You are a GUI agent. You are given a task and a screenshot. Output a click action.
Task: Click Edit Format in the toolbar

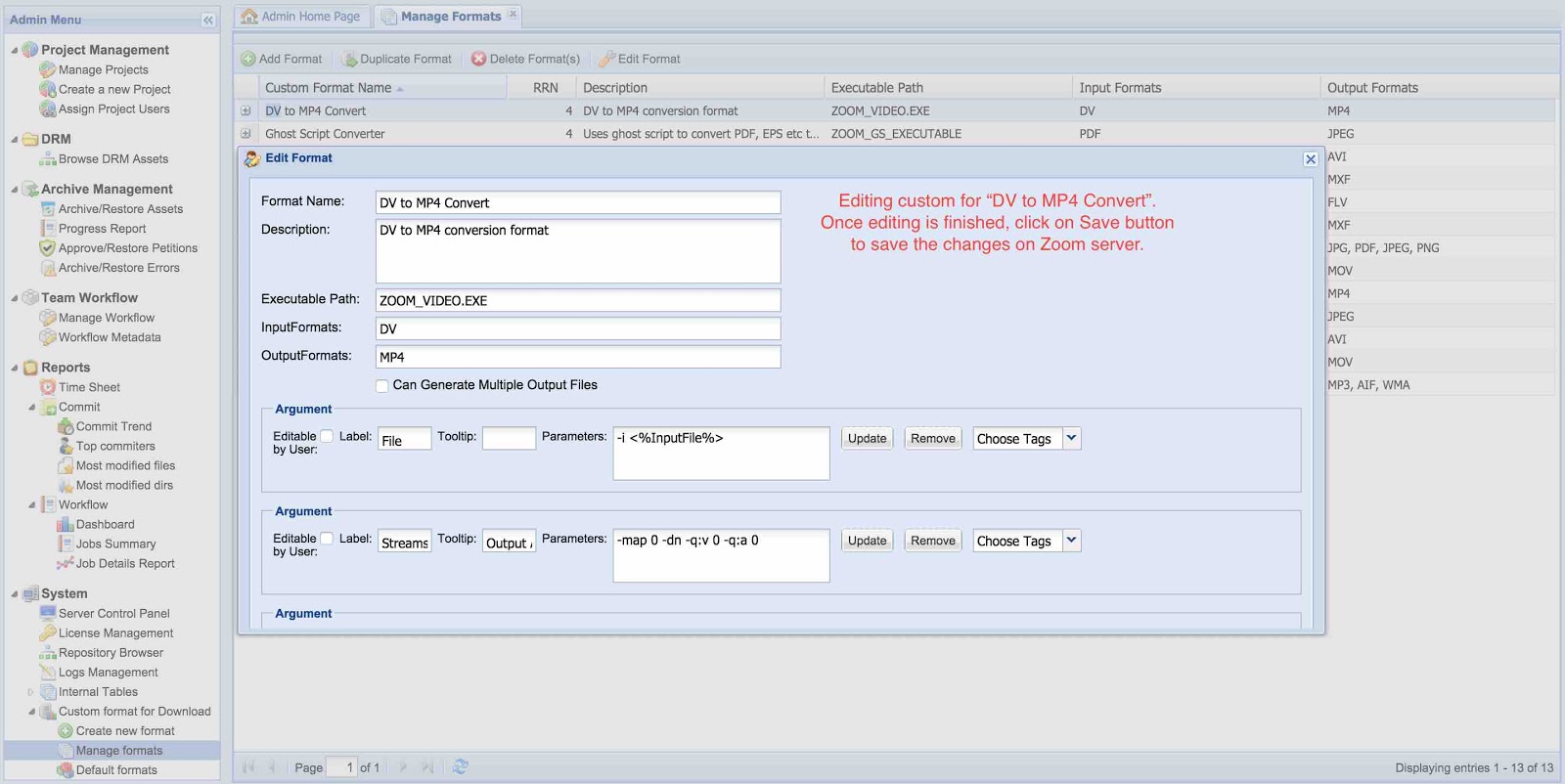[x=640, y=59]
